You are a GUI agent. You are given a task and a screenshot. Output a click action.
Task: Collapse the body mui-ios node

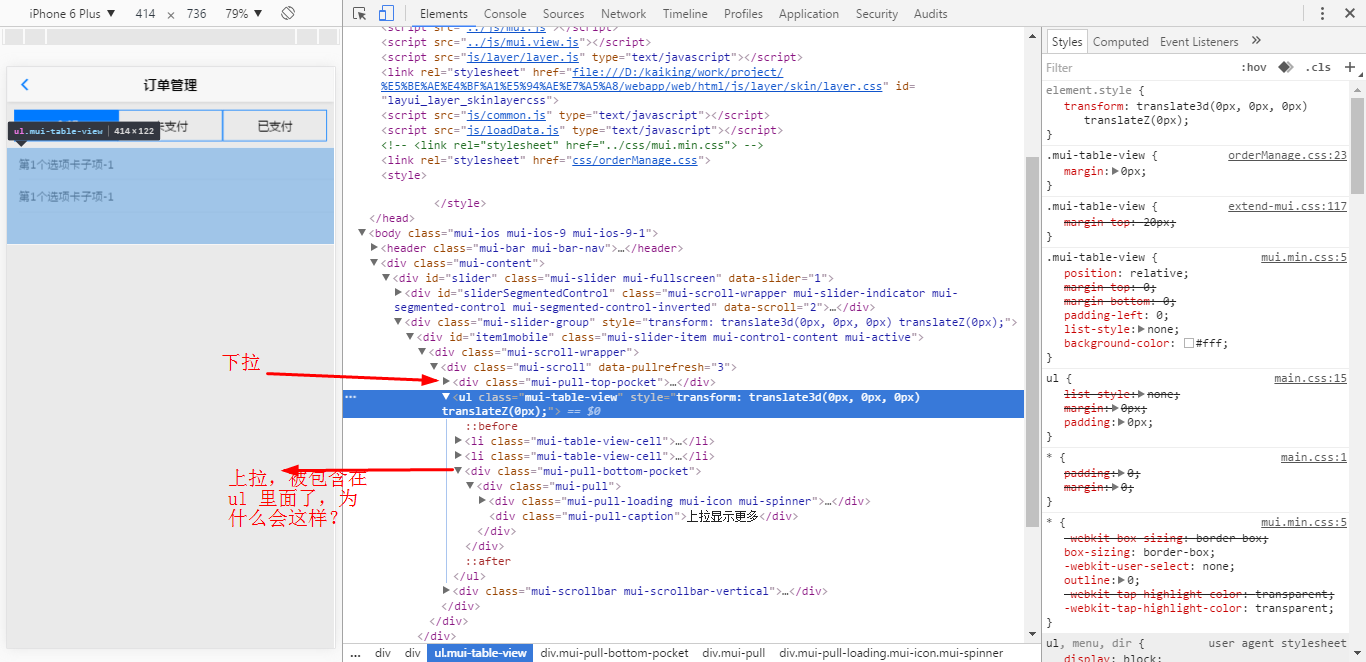(362, 233)
